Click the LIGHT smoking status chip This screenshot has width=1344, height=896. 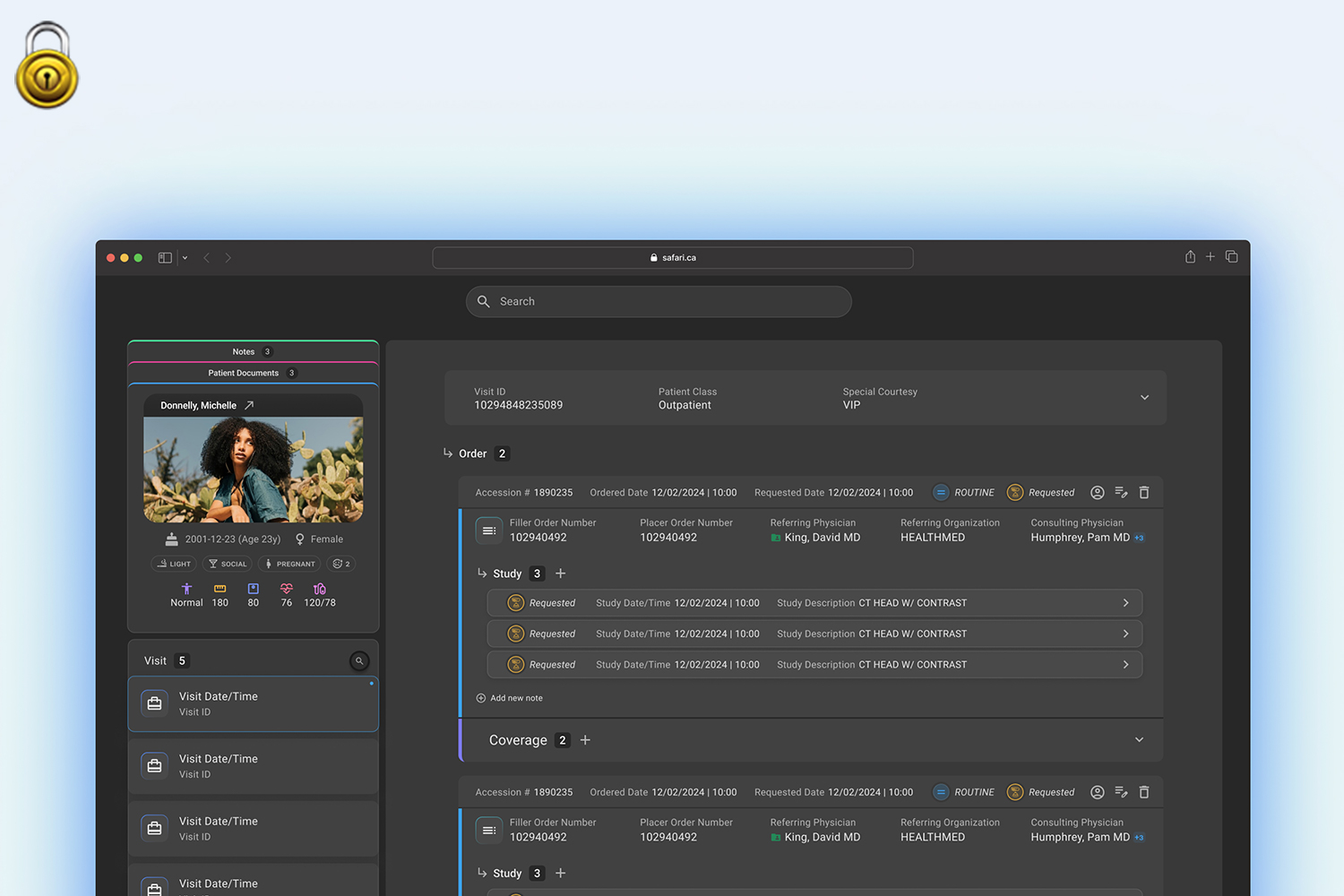175,564
